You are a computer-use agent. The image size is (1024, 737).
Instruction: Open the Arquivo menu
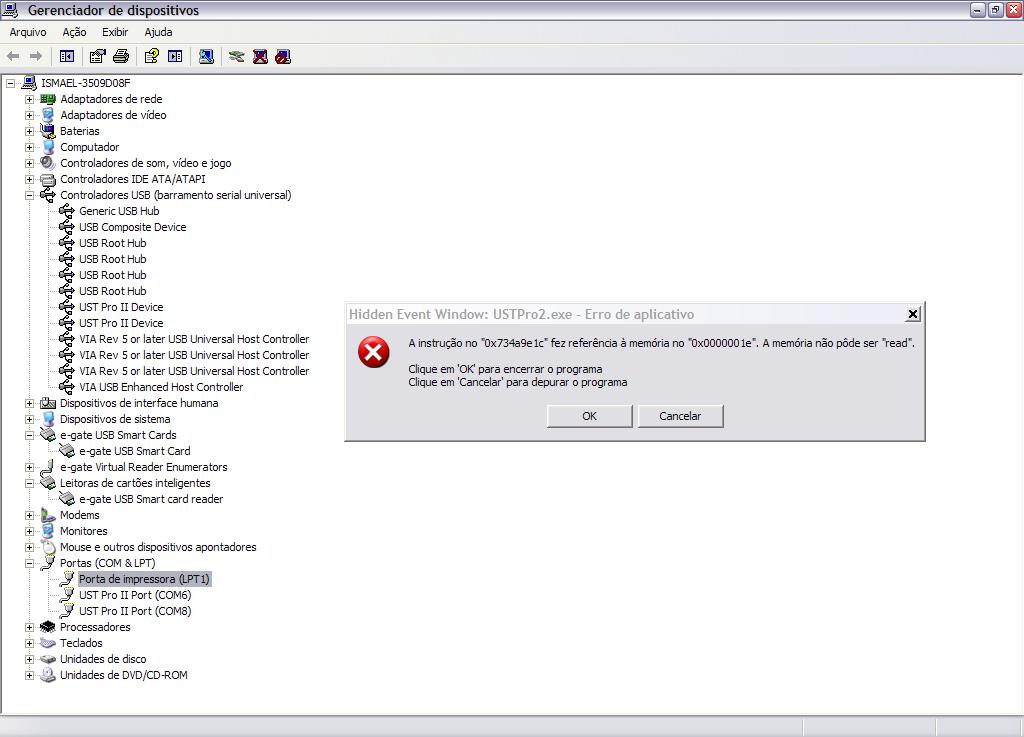click(x=27, y=32)
